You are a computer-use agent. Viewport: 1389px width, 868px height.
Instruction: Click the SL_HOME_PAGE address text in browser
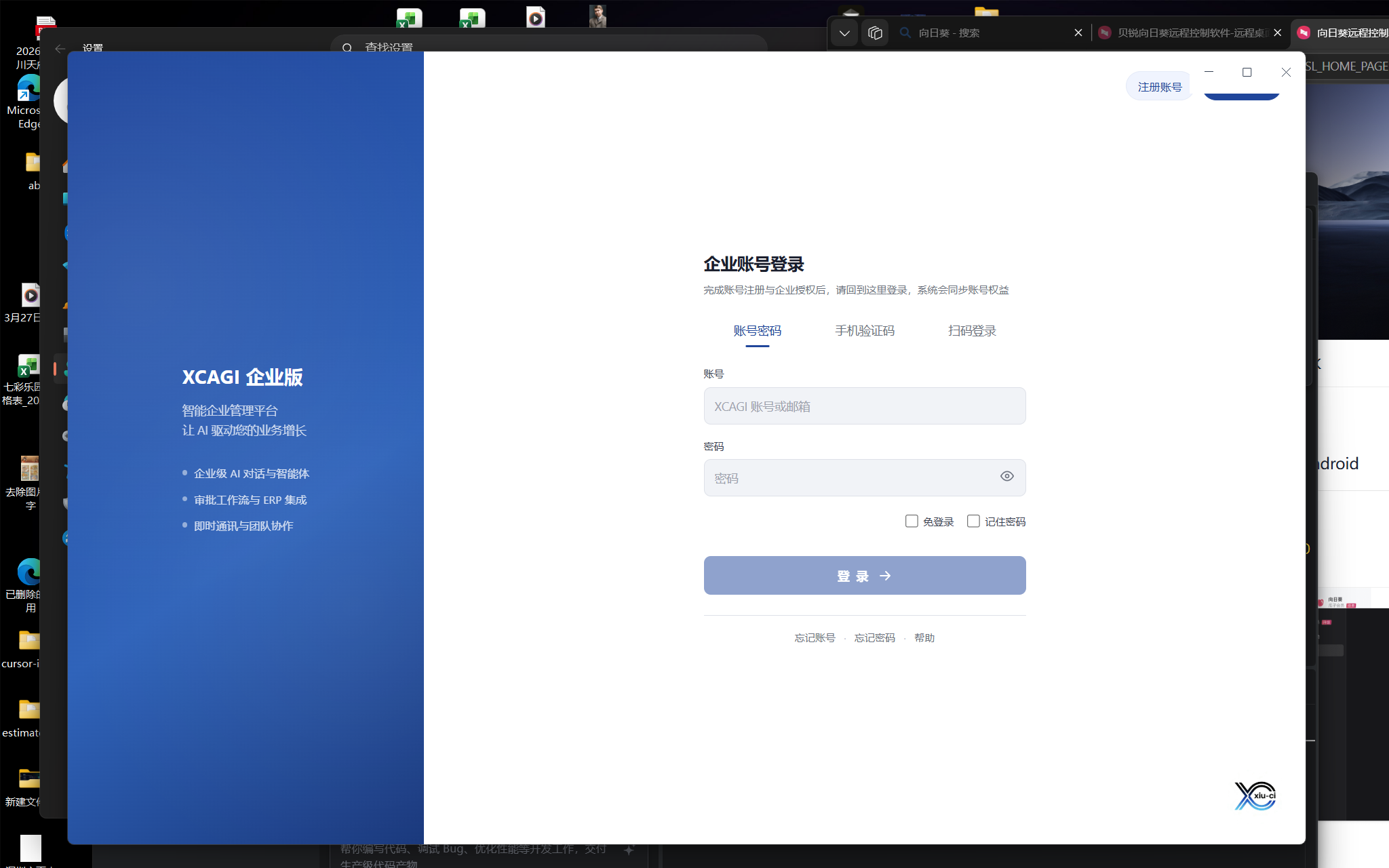(1347, 66)
